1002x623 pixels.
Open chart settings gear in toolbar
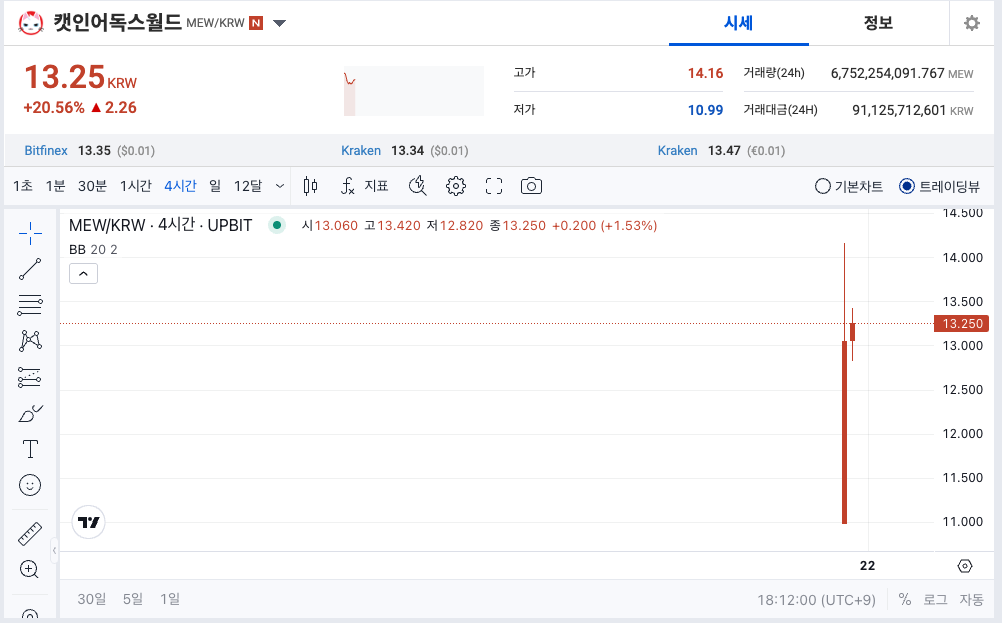pos(456,186)
